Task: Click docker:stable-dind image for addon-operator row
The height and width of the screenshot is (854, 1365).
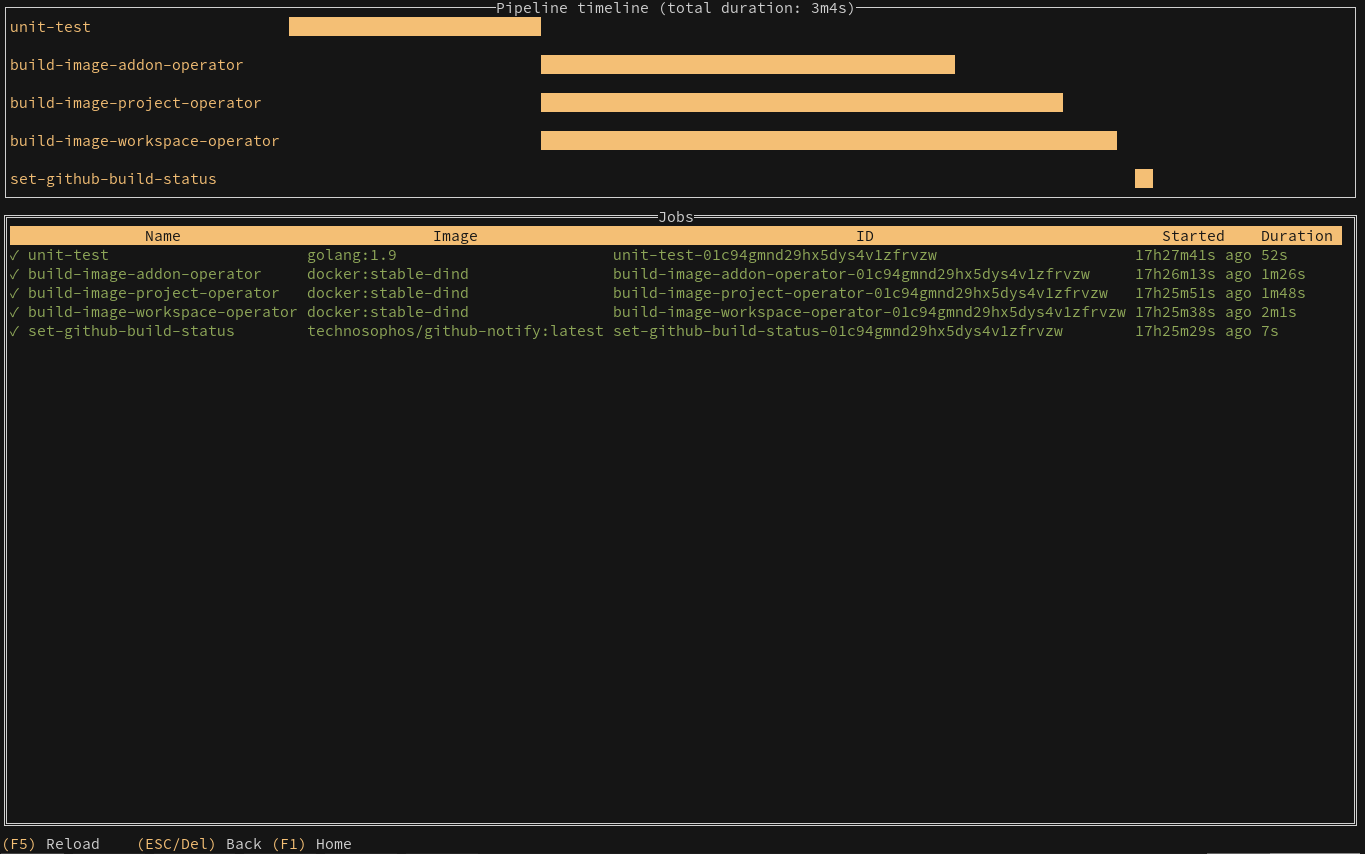Action: 387,274
